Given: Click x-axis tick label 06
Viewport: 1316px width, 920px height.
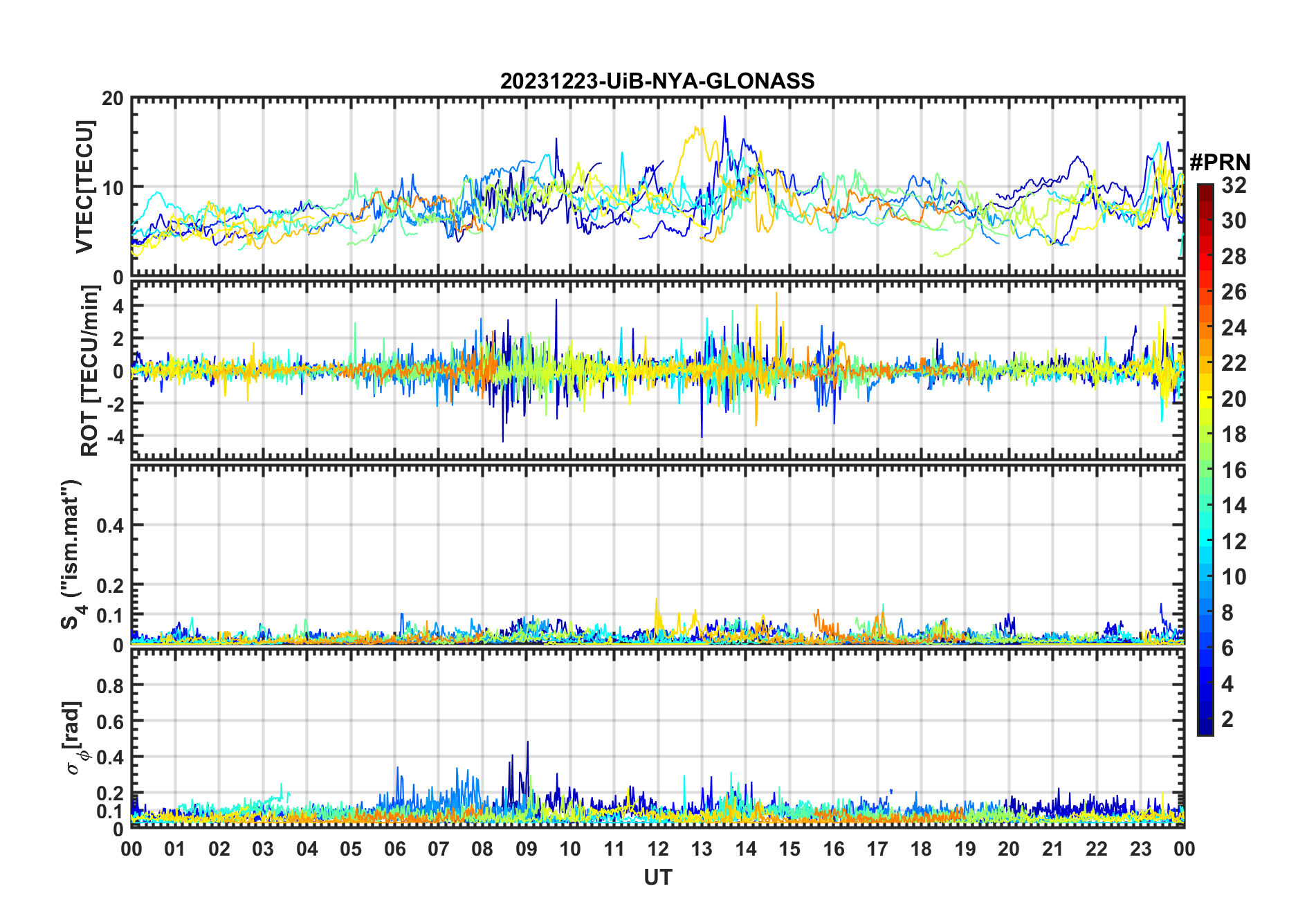Looking at the screenshot, I should pos(394,849).
